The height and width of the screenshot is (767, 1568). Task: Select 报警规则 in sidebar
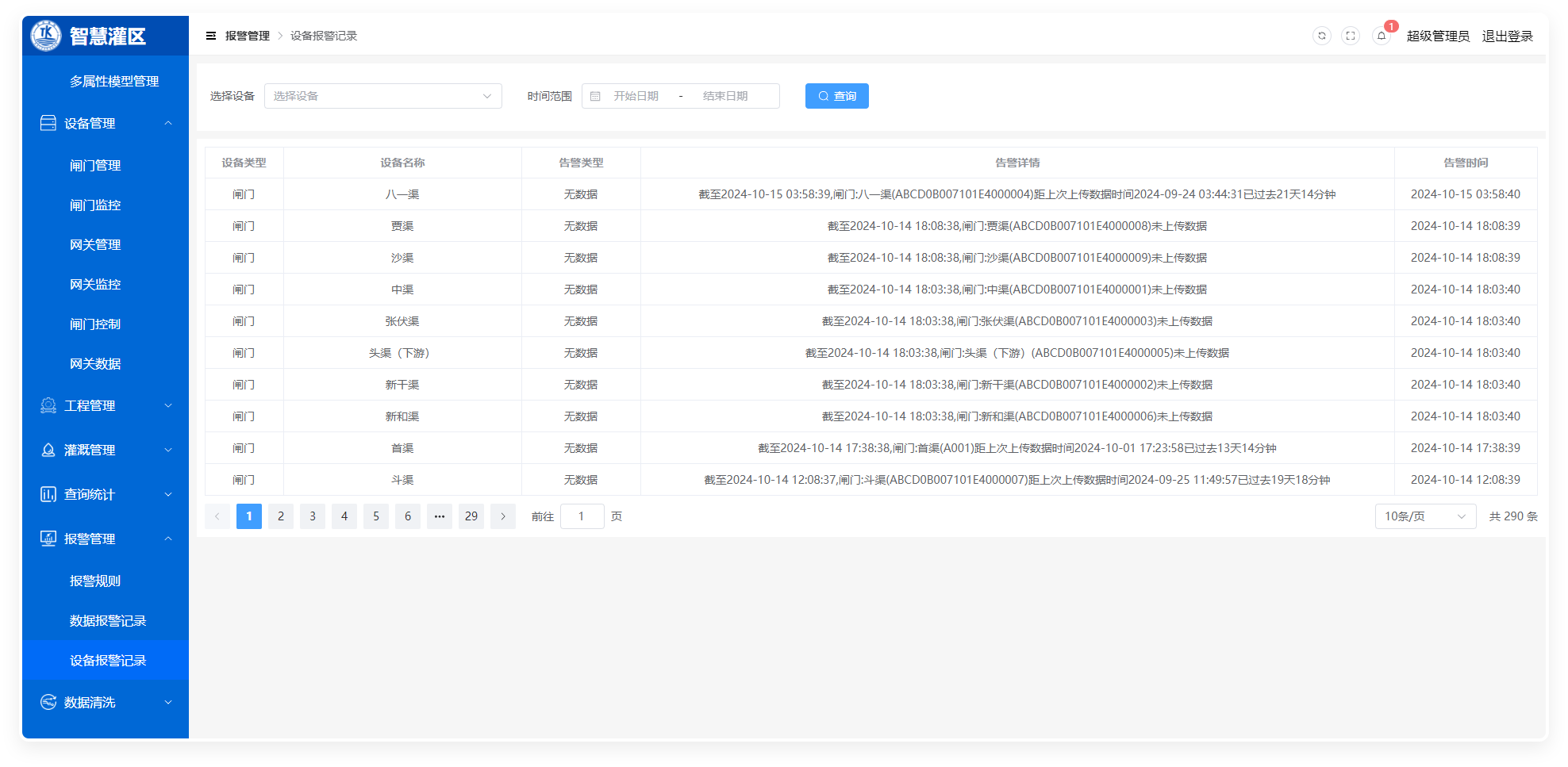(95, 581)
